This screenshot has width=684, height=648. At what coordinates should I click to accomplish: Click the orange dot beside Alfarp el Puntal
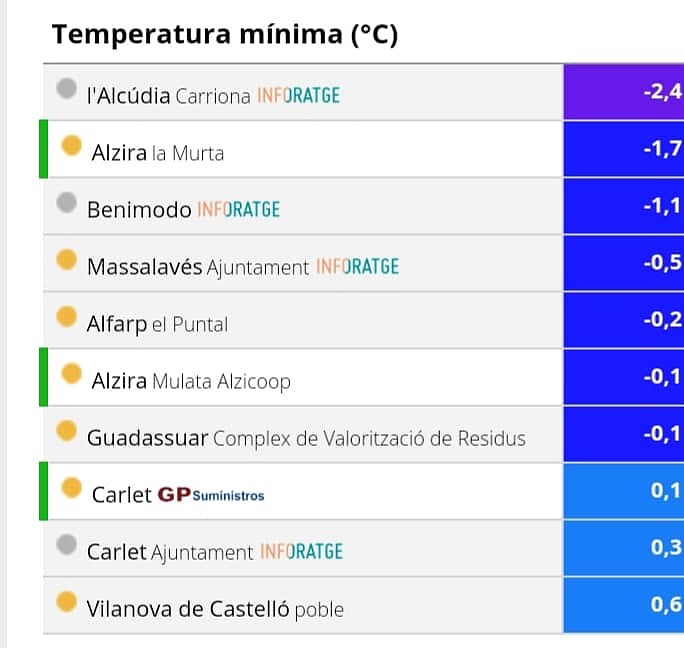(x=67, y=317)
